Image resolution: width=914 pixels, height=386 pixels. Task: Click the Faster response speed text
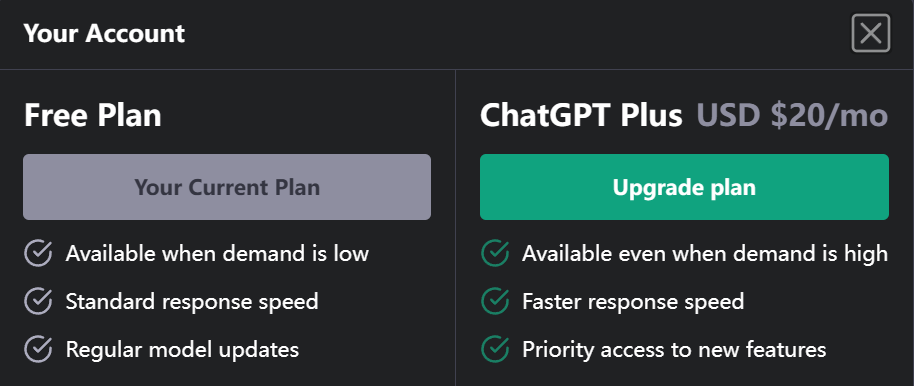(633, 301)
